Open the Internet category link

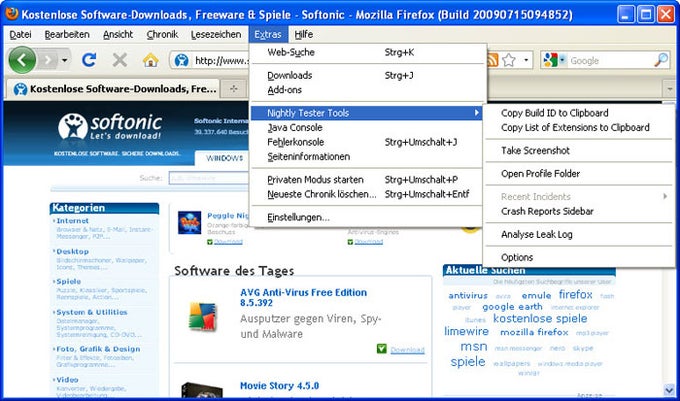(72, 221)
